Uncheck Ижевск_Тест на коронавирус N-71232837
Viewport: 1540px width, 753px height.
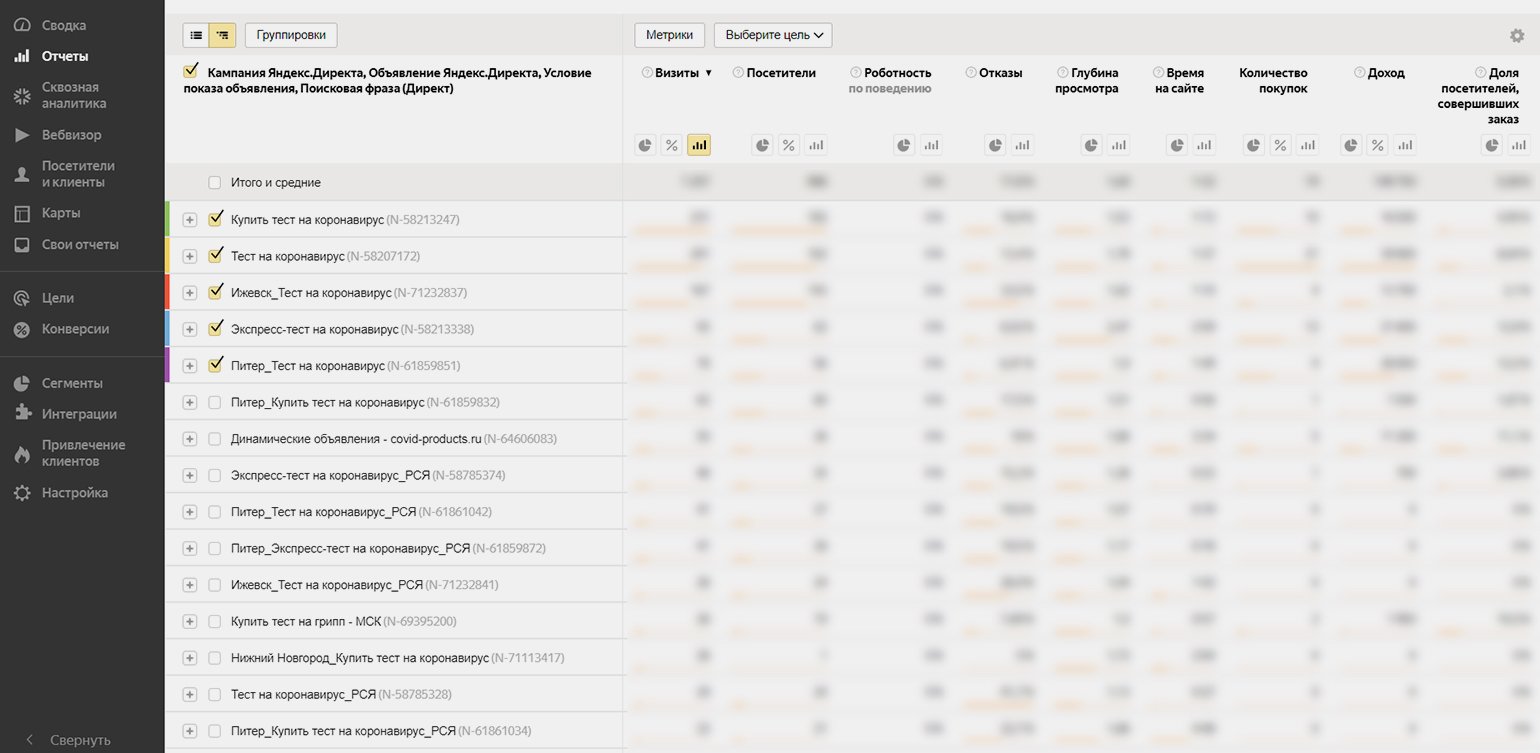[x=214, y=292]
